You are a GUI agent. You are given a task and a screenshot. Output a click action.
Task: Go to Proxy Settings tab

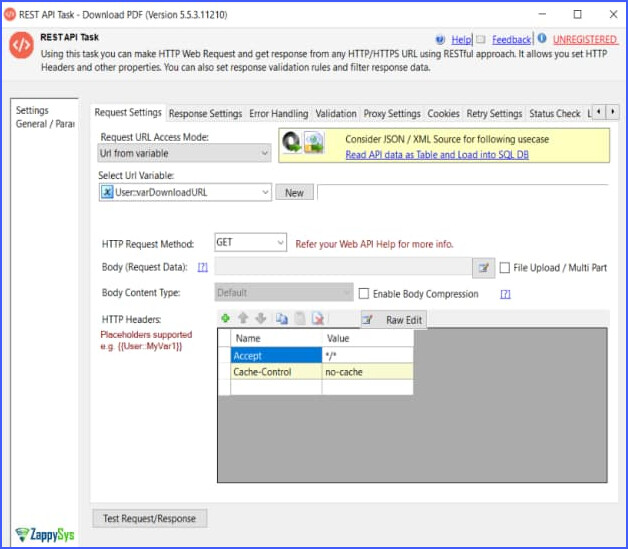click(x=392, y=114)
